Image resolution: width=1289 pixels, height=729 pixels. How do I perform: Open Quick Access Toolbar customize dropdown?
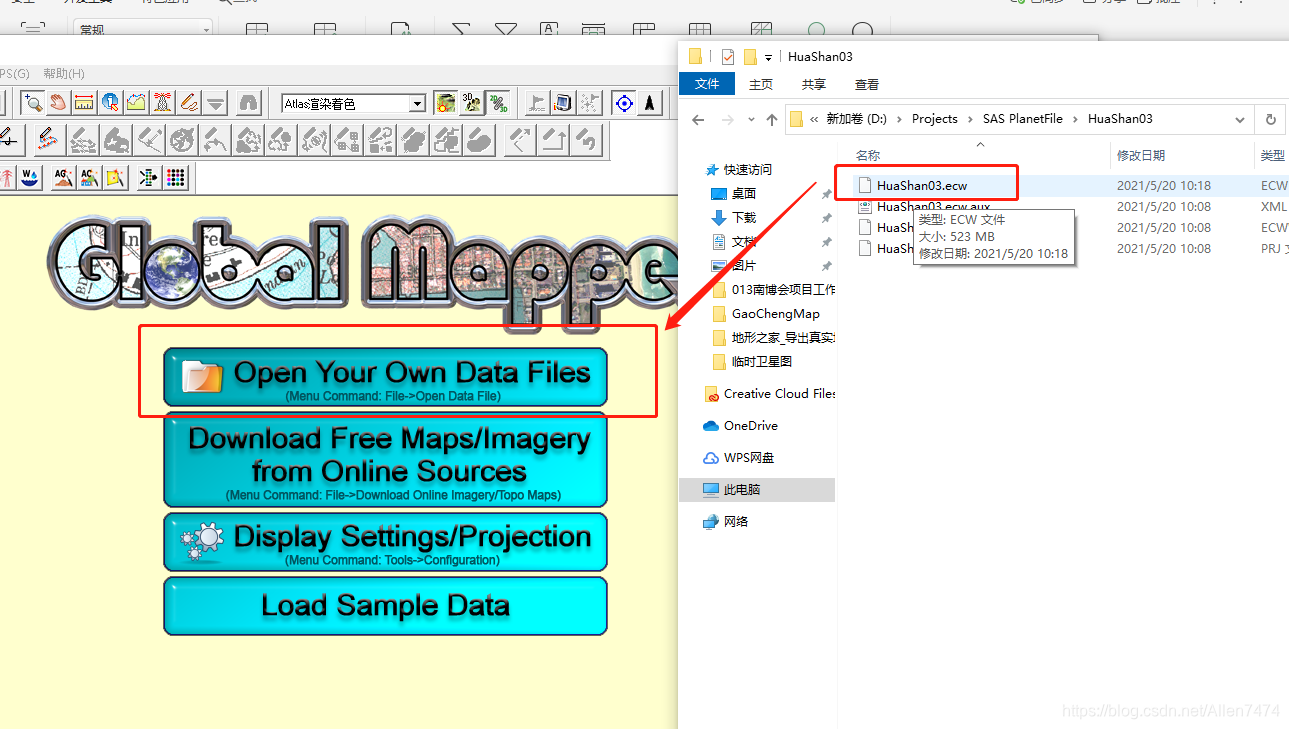pyautogui.click(x=768, y=57)
